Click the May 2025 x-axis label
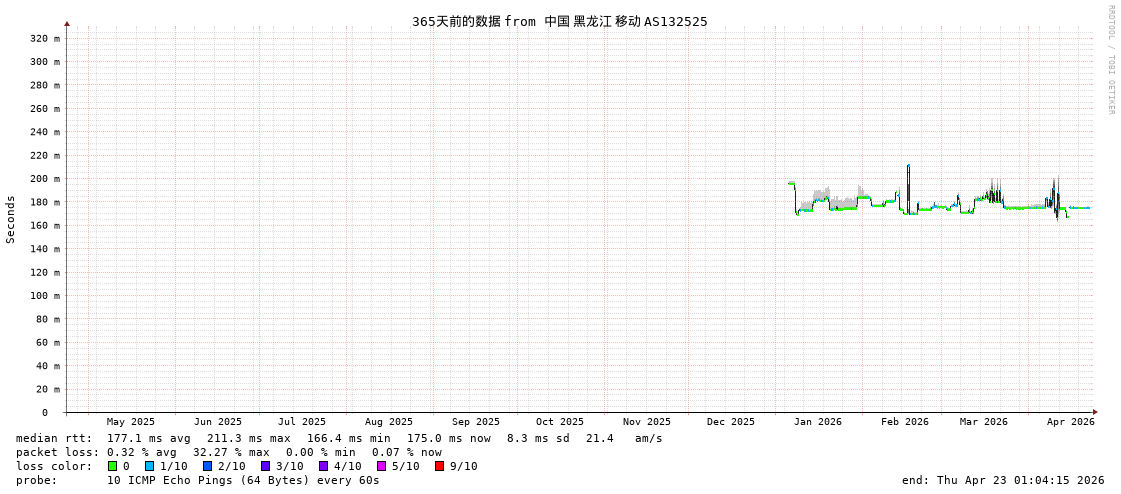 point(131,422)
